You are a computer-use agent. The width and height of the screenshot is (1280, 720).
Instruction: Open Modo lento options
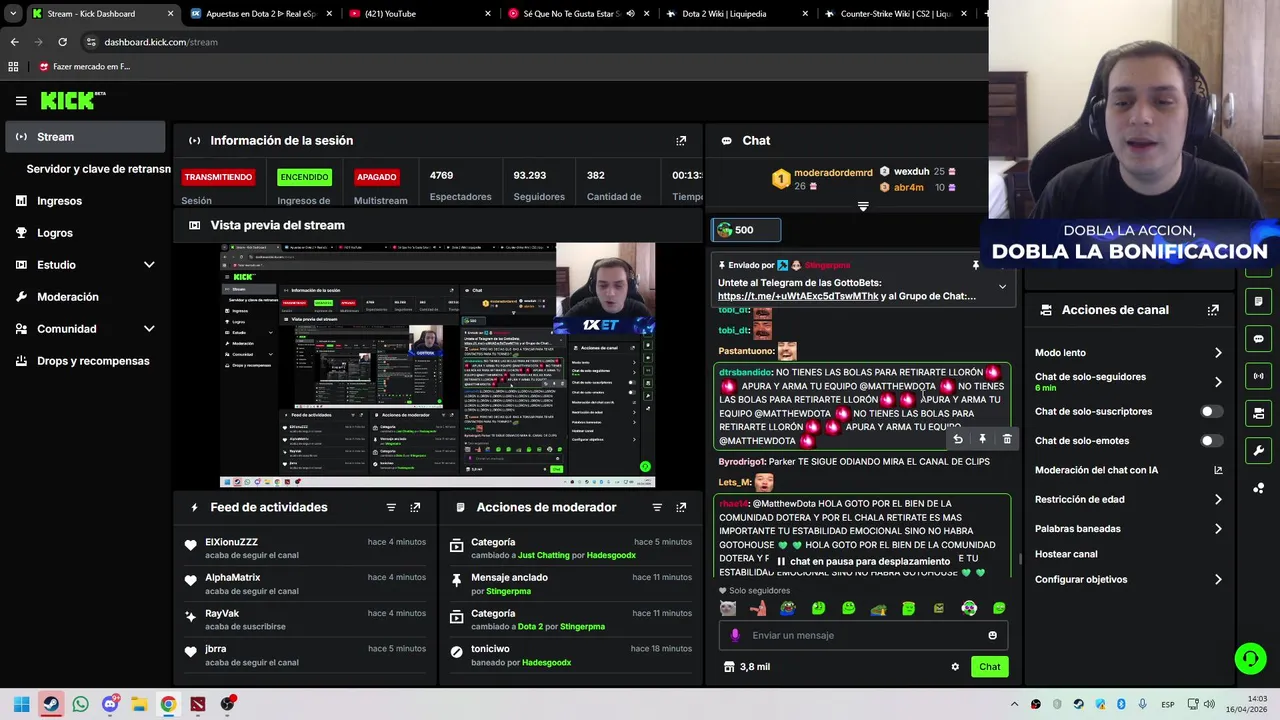1128,353
